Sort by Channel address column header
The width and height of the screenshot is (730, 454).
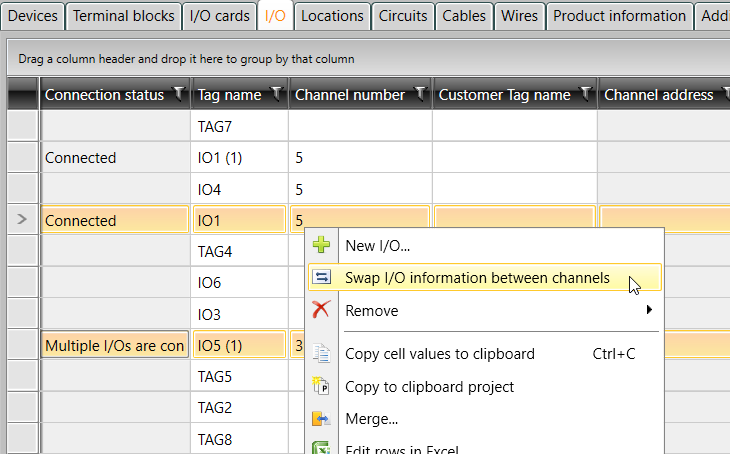tap(658, 95)
